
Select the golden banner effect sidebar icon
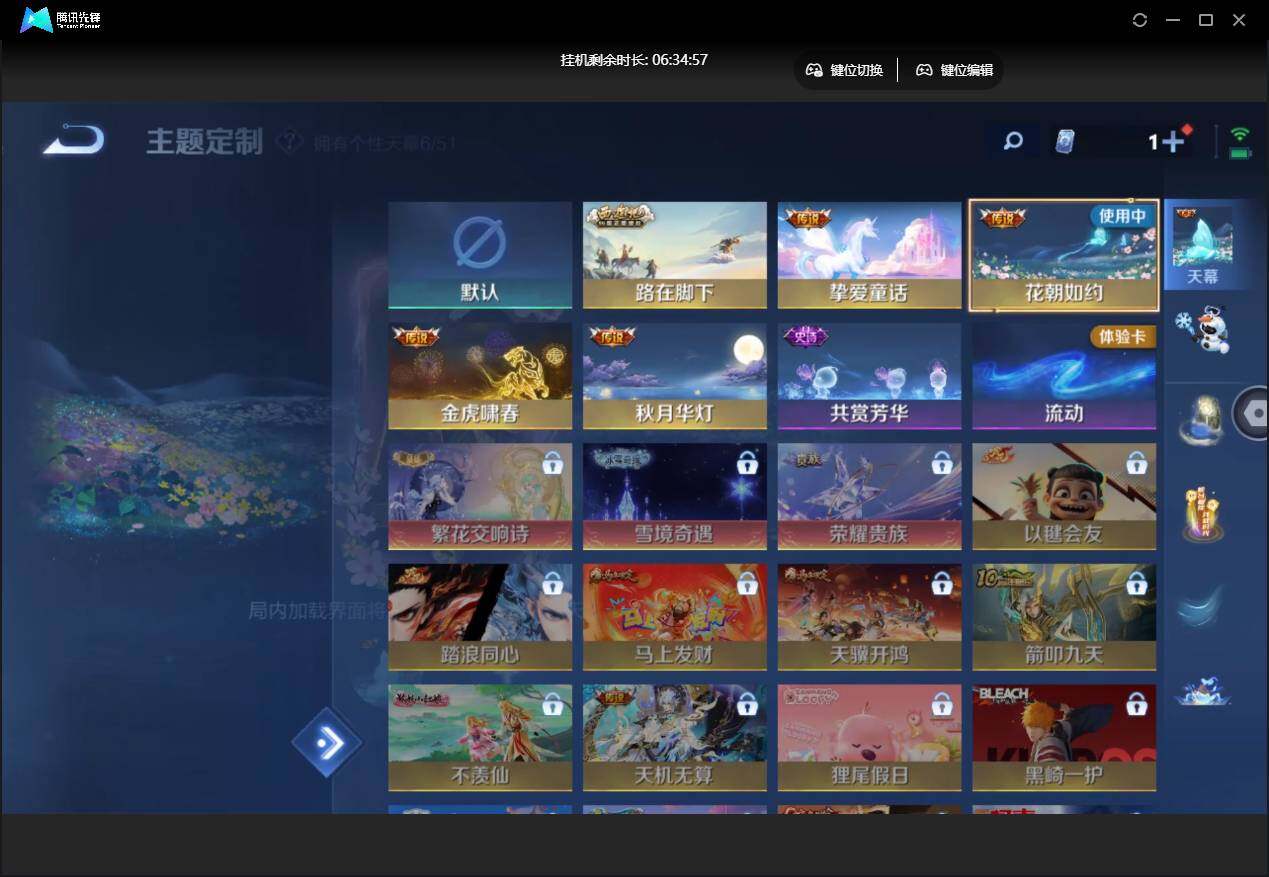pyautogui.click(x=1202, y=514)
